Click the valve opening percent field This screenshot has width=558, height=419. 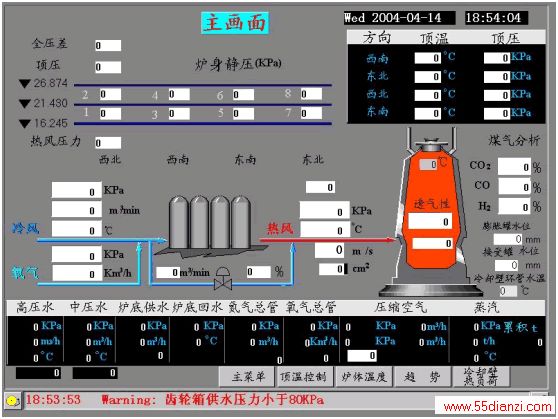tap(259, 272)
